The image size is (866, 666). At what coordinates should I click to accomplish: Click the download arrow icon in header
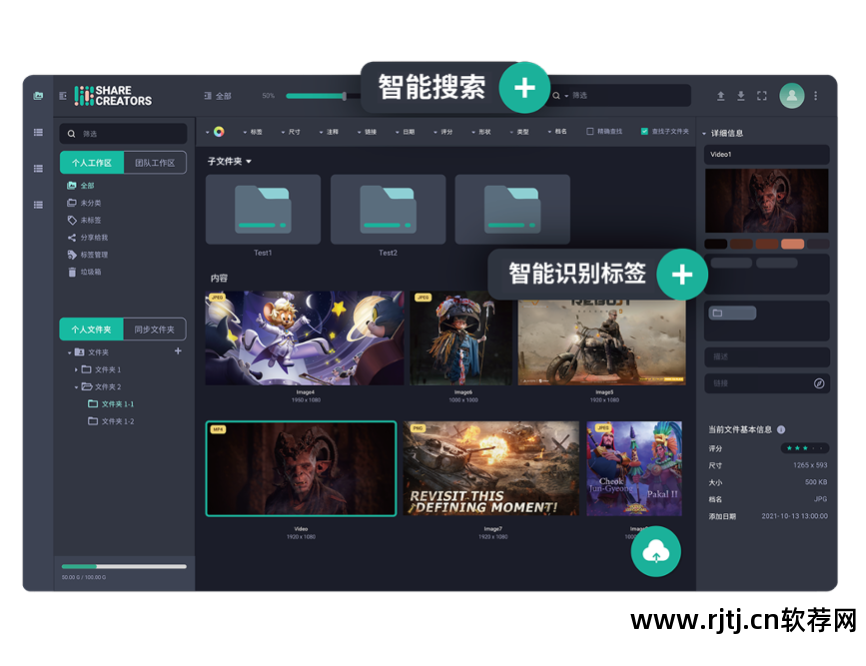coord(741,96)
